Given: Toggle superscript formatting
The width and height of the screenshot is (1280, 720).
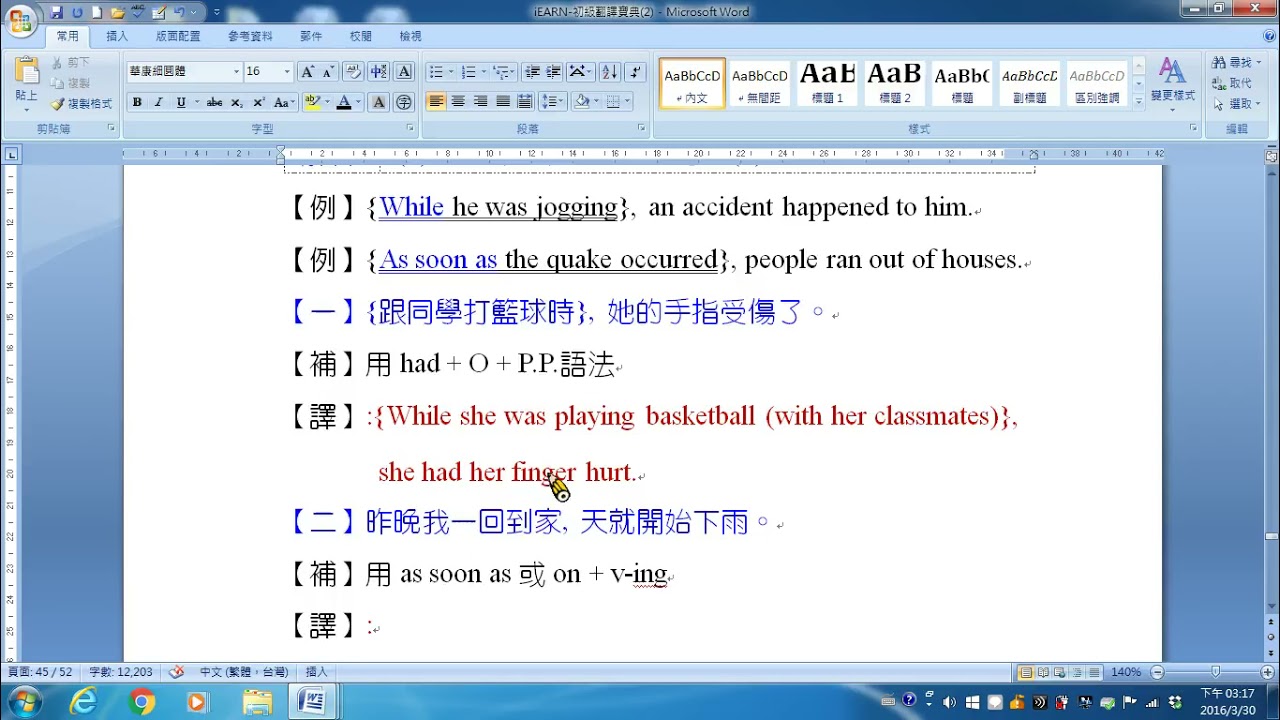Looking at the screenshot, I should click(x=259, y=102).
